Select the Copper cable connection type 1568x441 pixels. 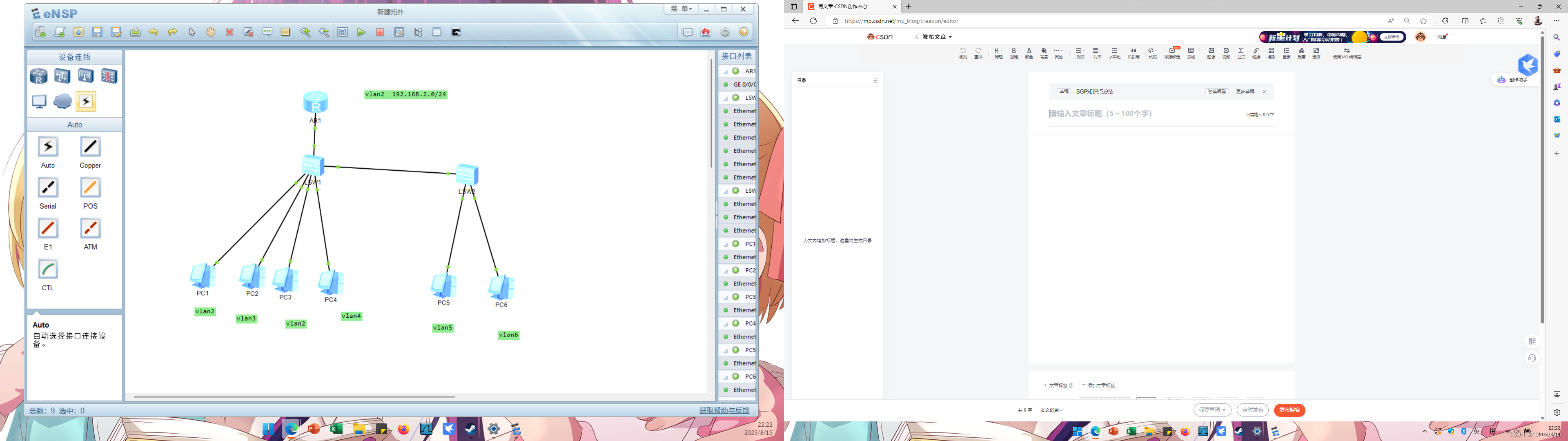90,147
